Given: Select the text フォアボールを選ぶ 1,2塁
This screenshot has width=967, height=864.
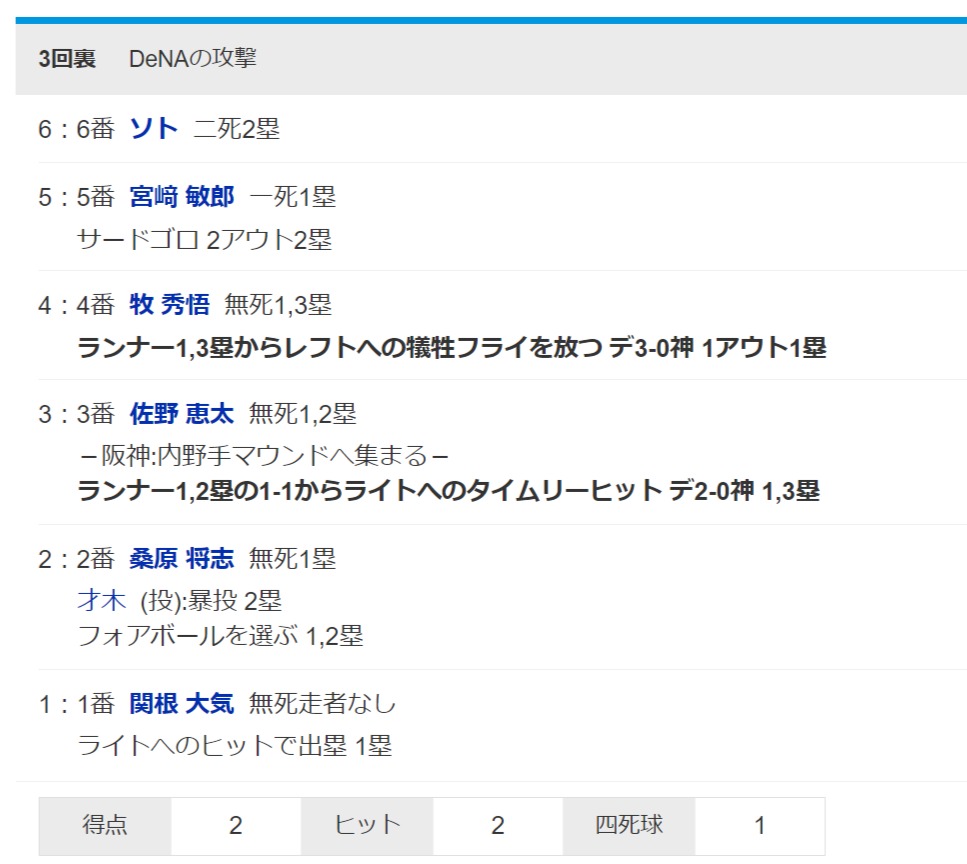Looking at the screenshot, I should (x=221, y=636).
